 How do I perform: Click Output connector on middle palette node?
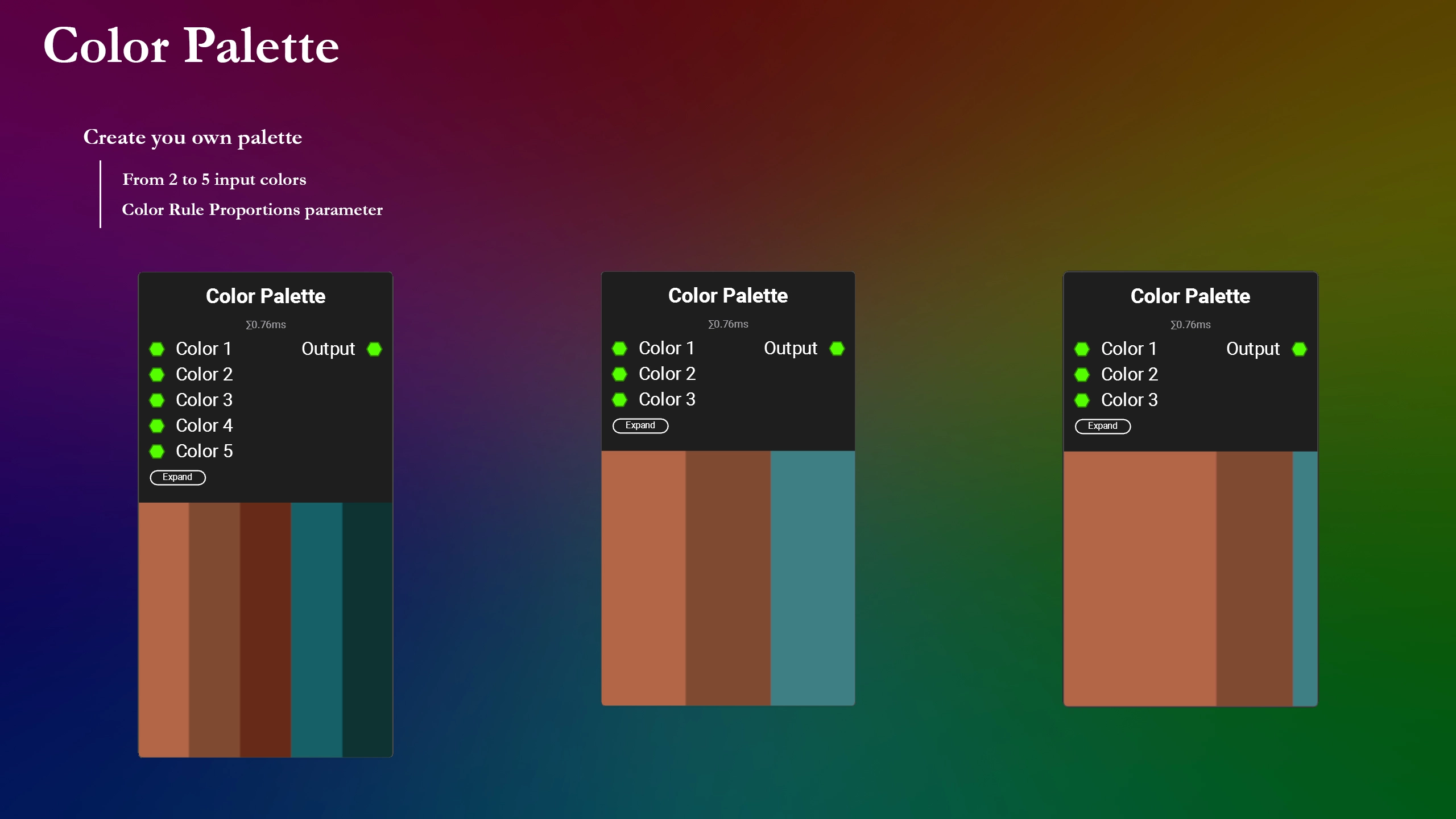pos(837,348)
